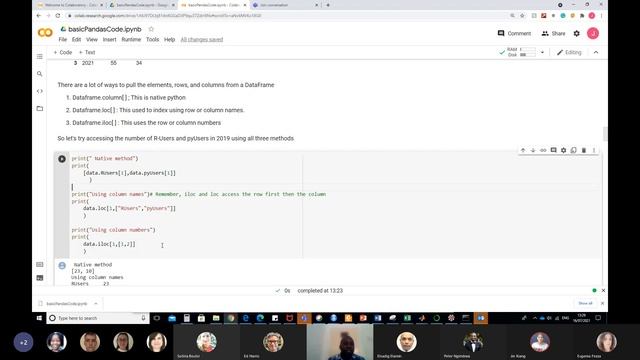Open Colab settings gear in header
The image size is (640, 360).
[x=576, y=33]
